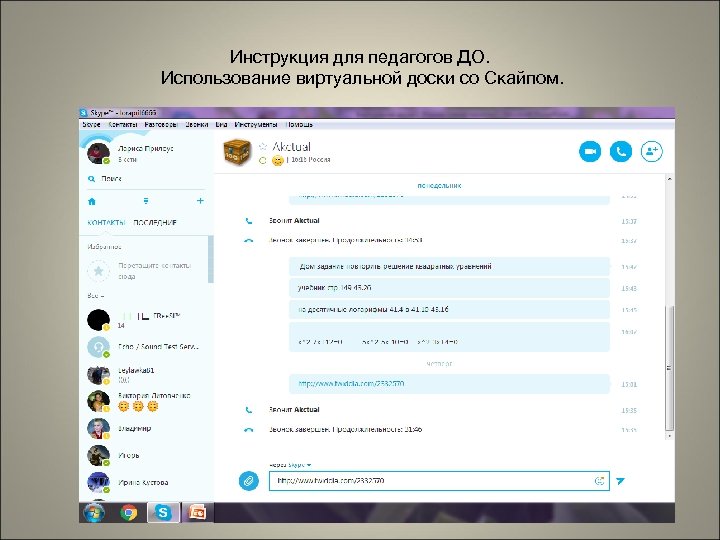Switch to the ПОСЛЕДНИЕ tab

[x=155, y=223]
